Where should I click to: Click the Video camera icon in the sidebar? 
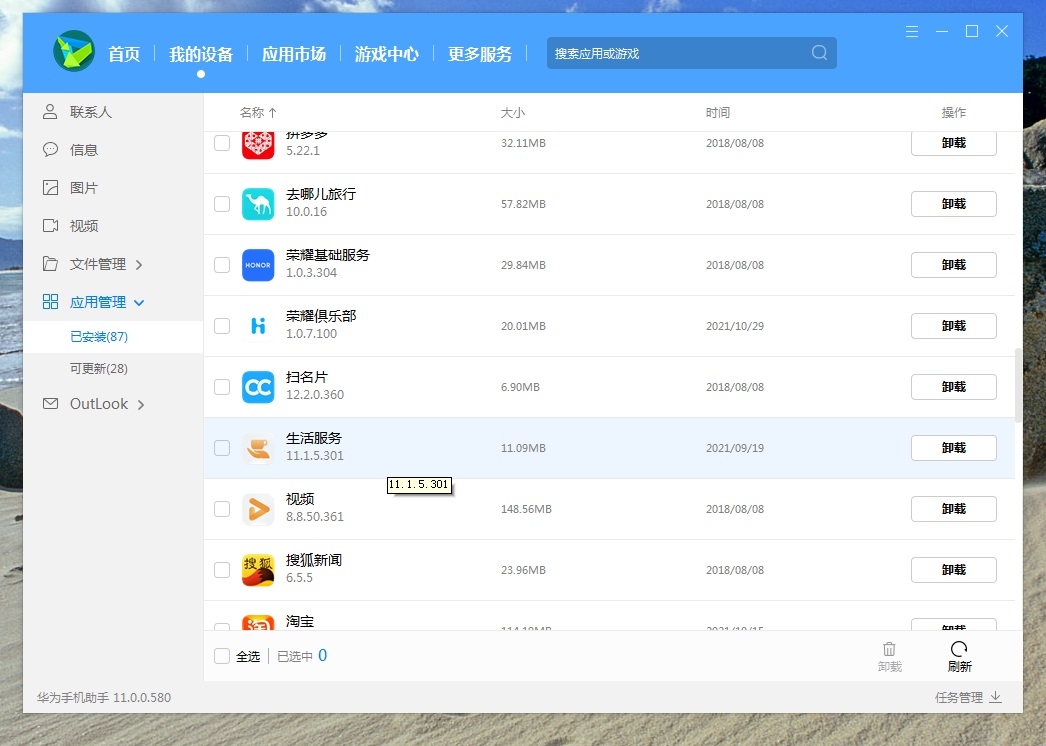(x=50, y=226)
